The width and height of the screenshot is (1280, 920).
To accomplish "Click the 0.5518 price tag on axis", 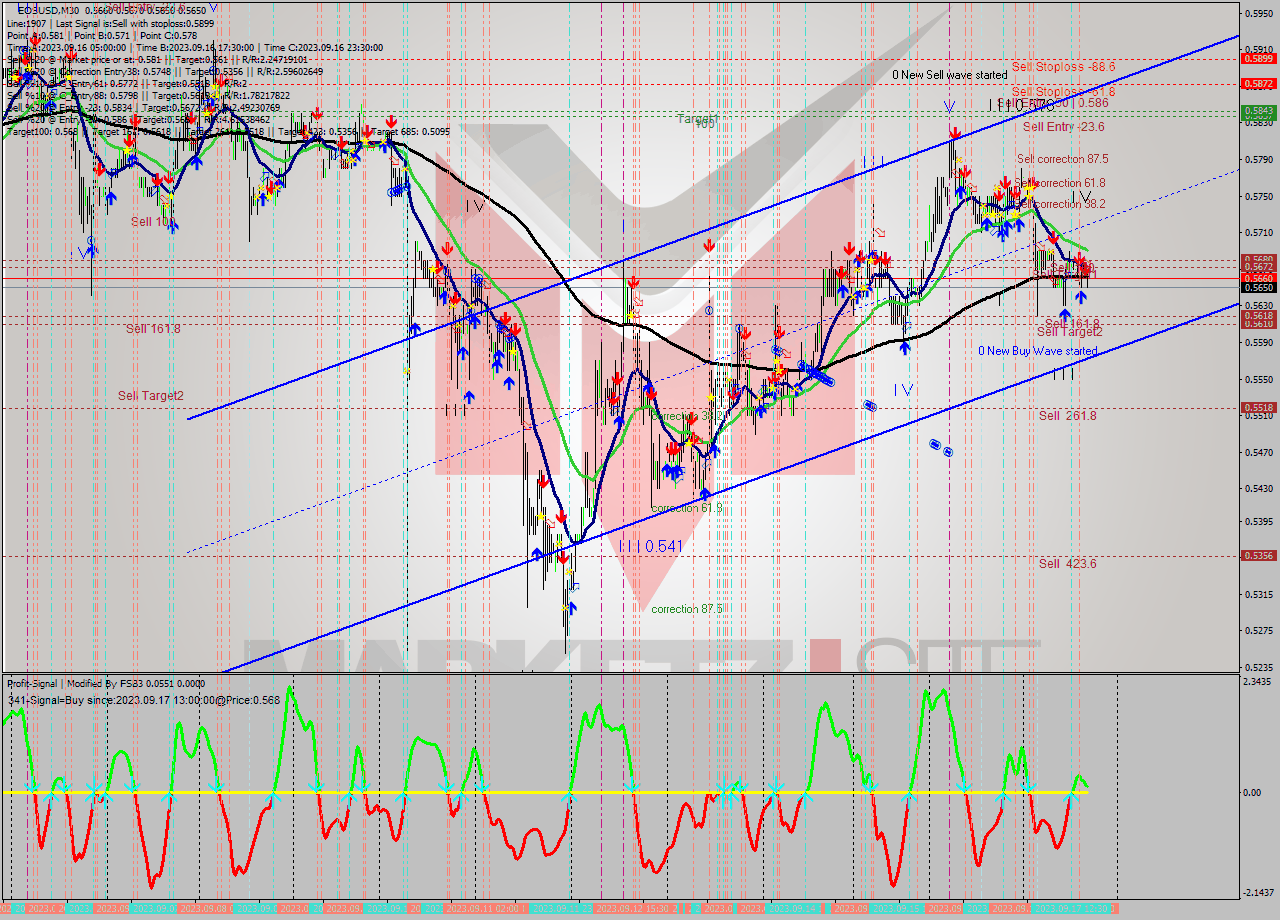I will pyautogui.click(x=1257, y=408).
